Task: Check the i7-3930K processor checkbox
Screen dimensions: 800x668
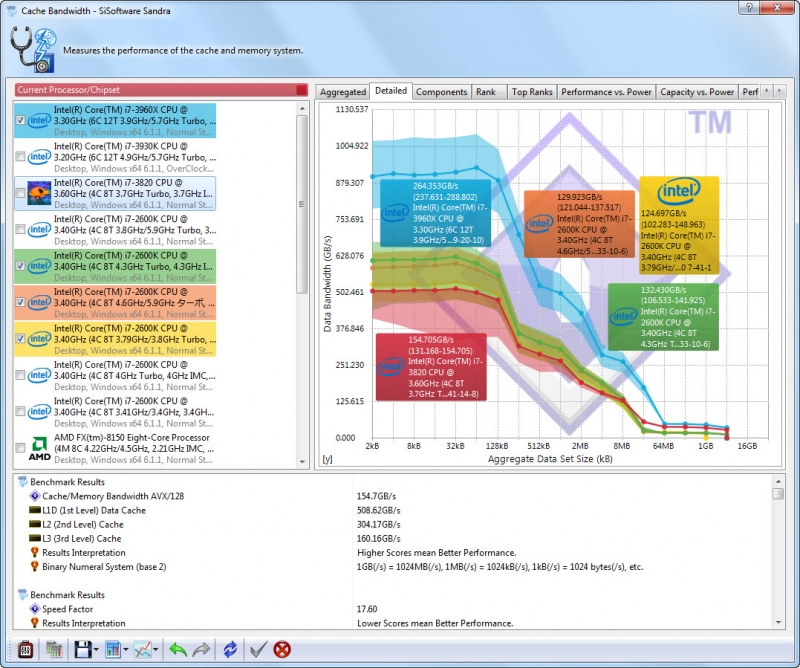Action: [20, 157]
